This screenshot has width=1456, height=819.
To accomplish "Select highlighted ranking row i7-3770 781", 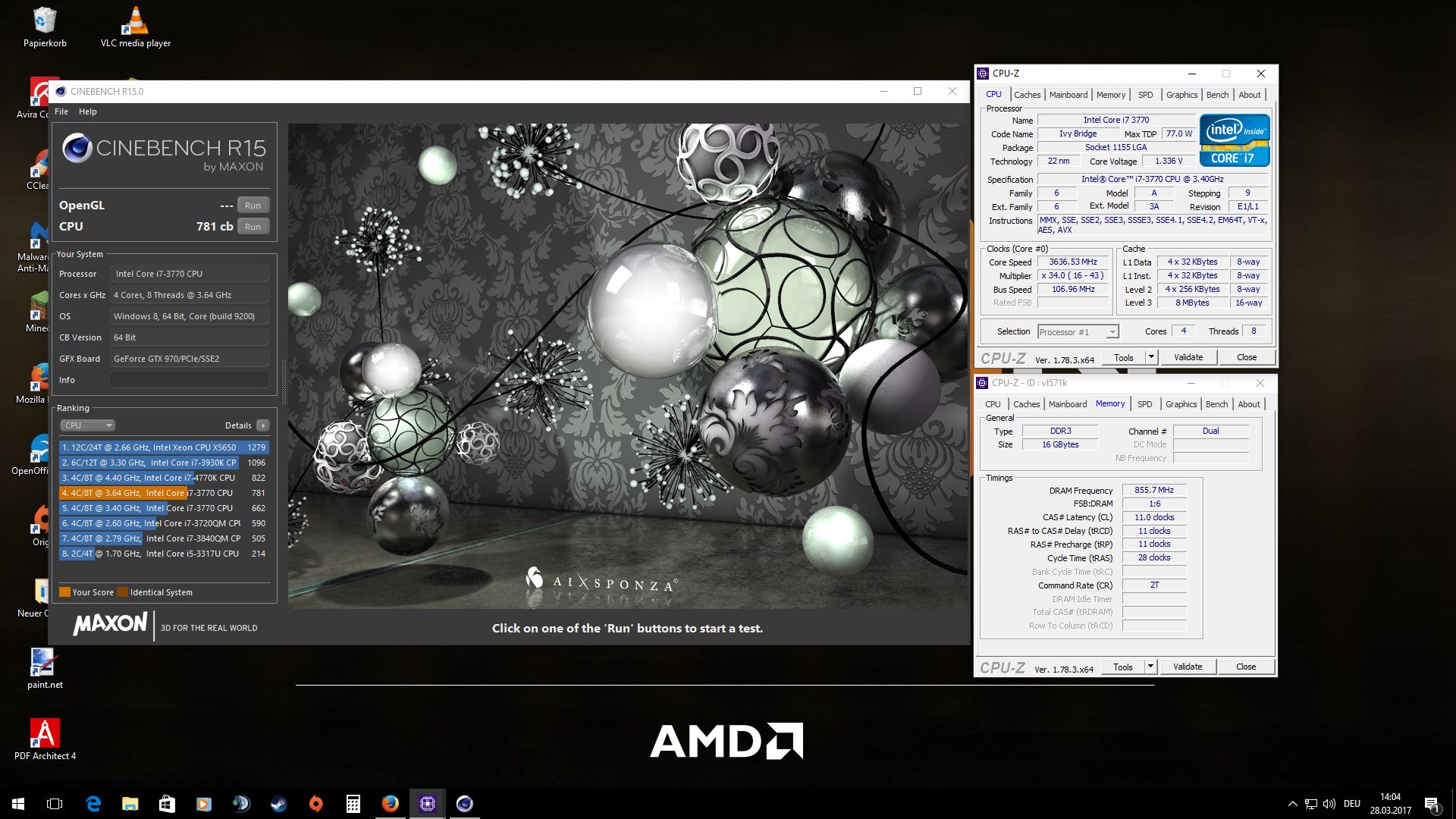I will (x=164, y=493).
